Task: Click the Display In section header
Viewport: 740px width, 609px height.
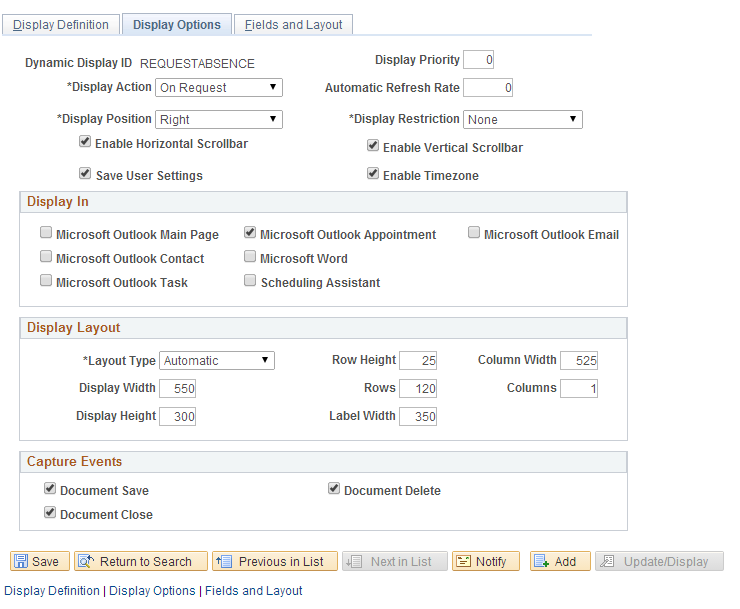Action: point(323,202)
